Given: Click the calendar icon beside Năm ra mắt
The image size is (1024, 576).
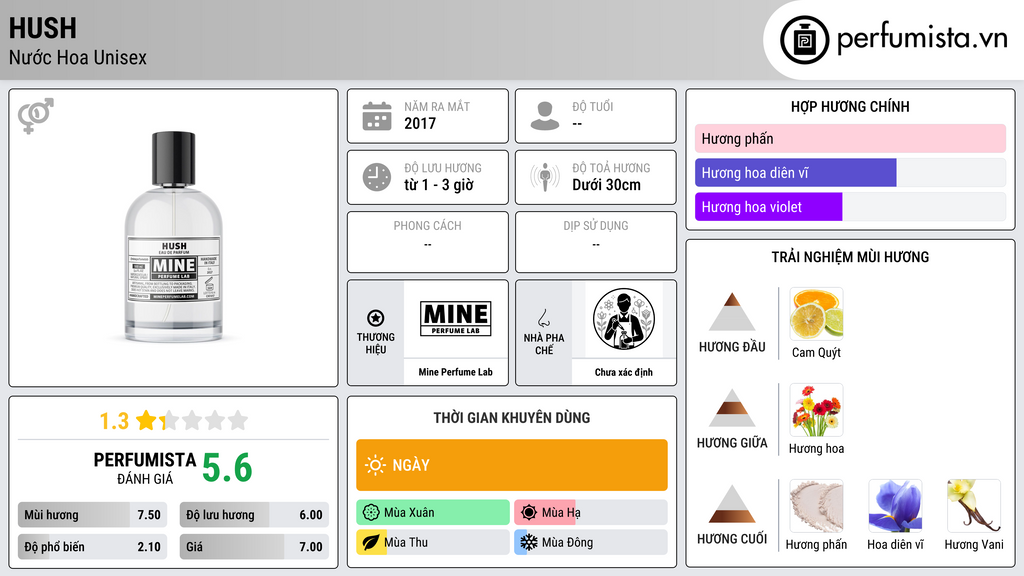Looking at the screenshot, I should (377, 116).
